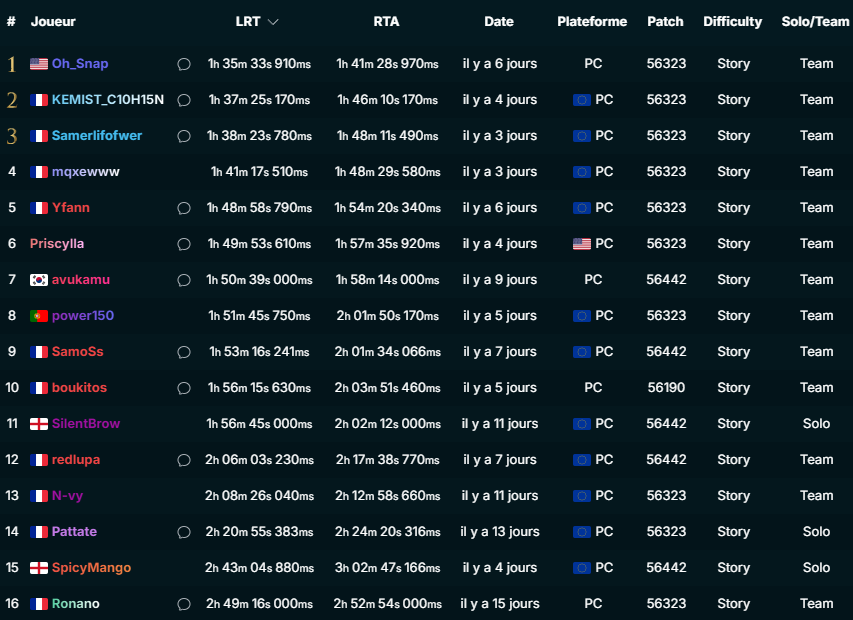The height and width of the screenshot is (620, 853).
Task: Click patch value 56190 in boukitos's row
Action: tap(666, 387)
